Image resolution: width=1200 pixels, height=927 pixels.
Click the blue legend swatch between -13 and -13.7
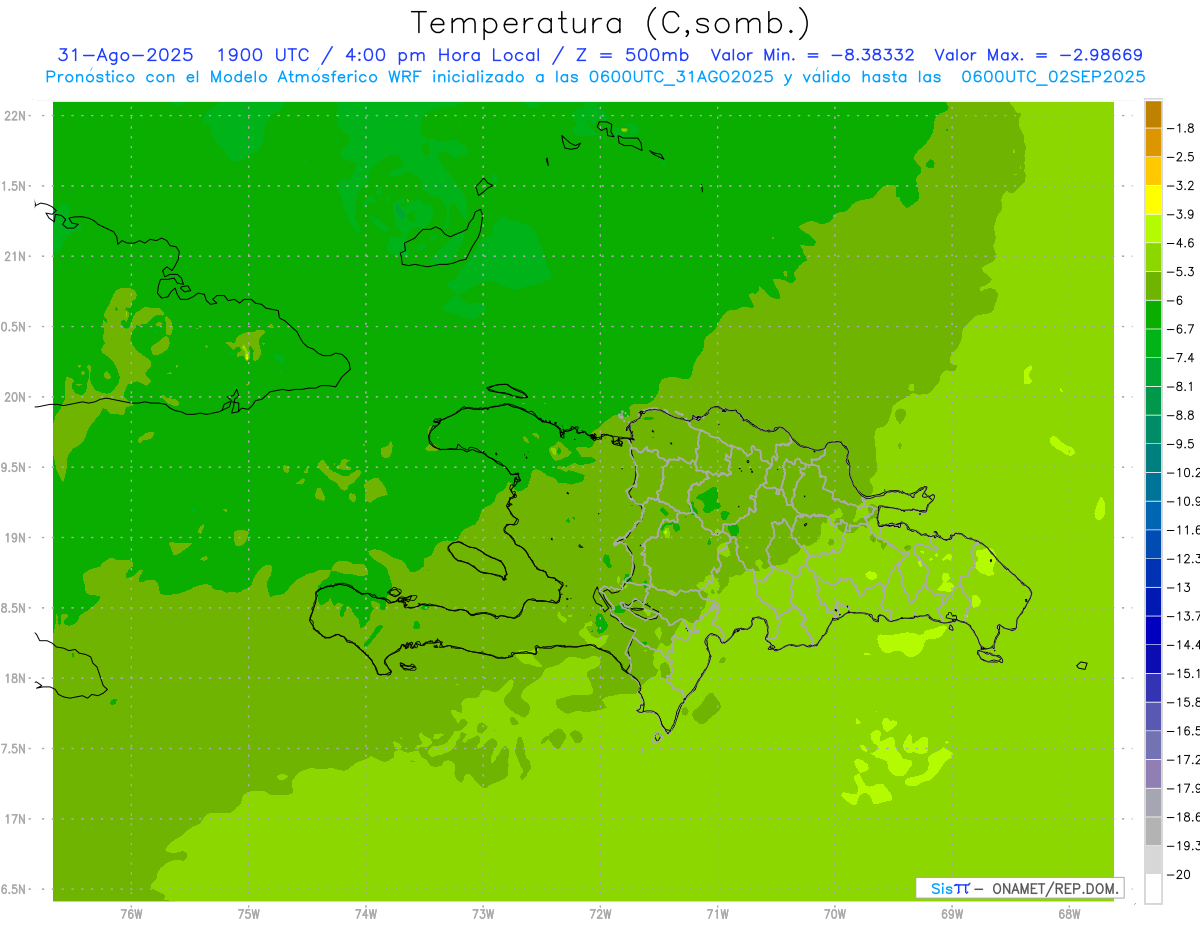point(1153,601)
